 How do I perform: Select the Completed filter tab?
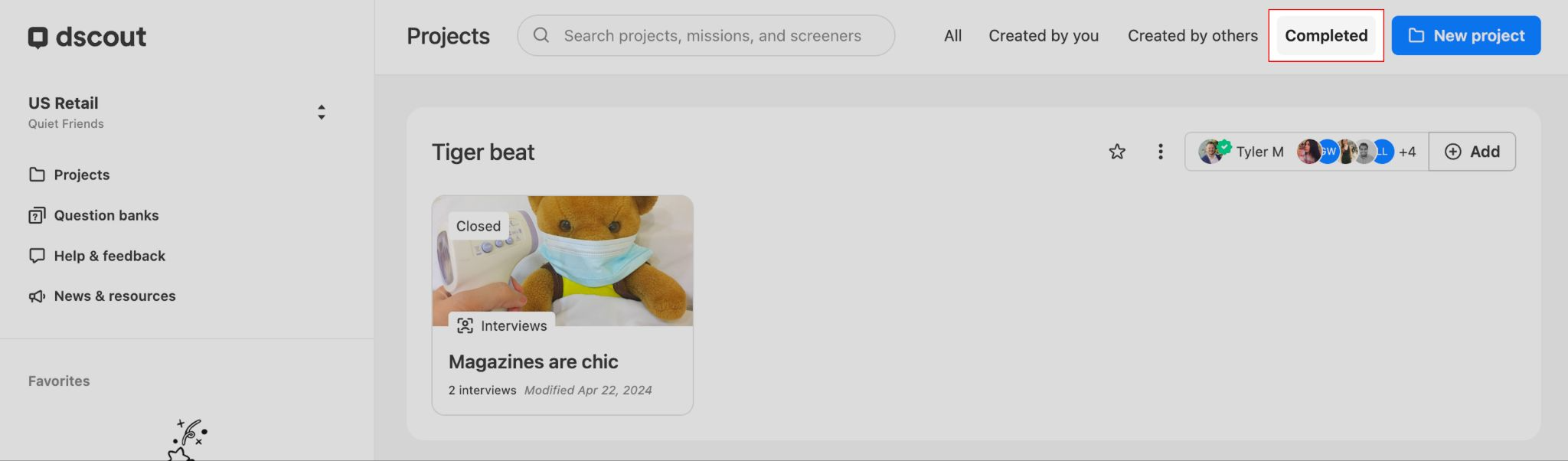[1326, 36]
